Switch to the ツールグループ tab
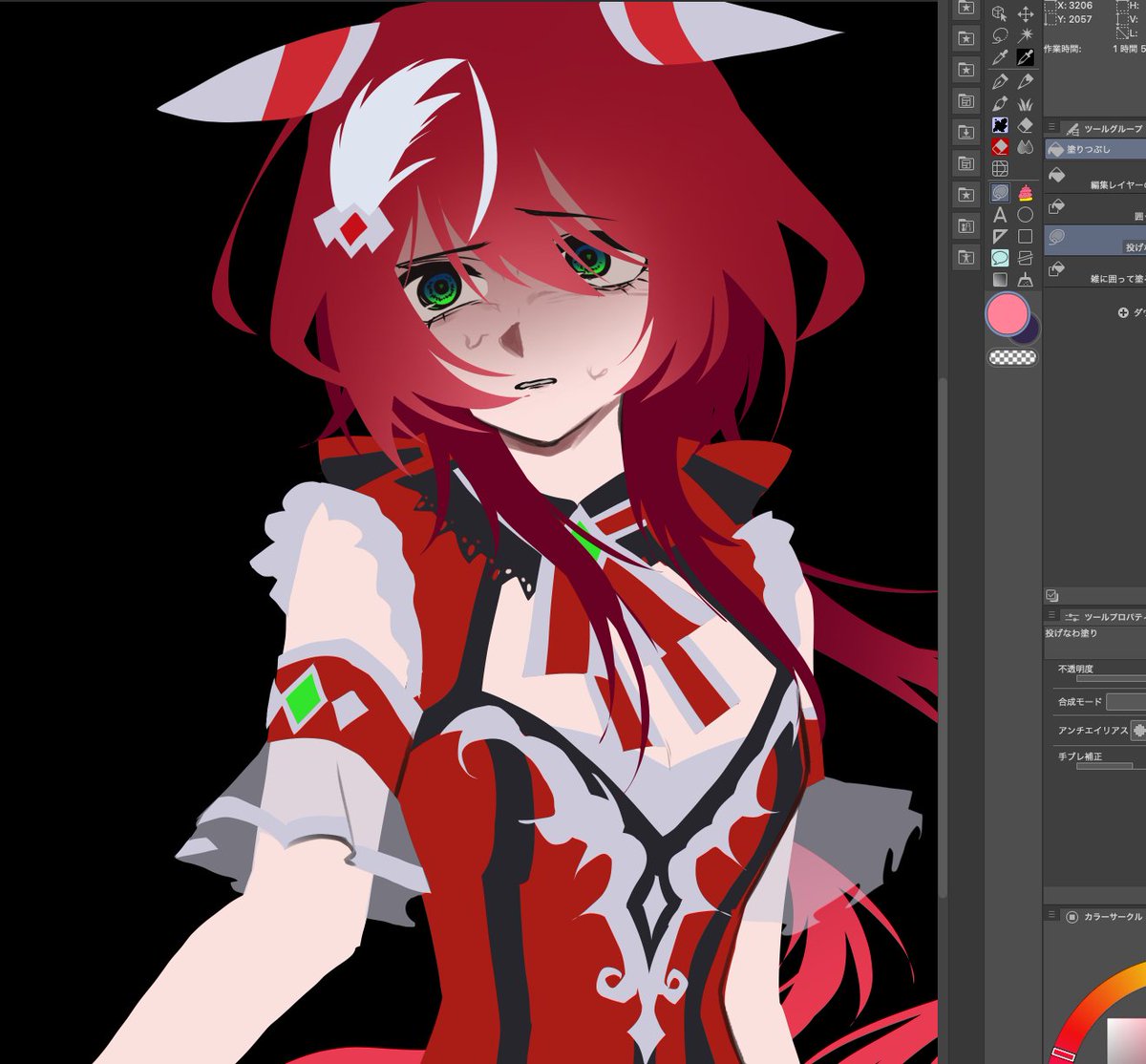Viewport: 1146px width, 1064px height. 1104,128
